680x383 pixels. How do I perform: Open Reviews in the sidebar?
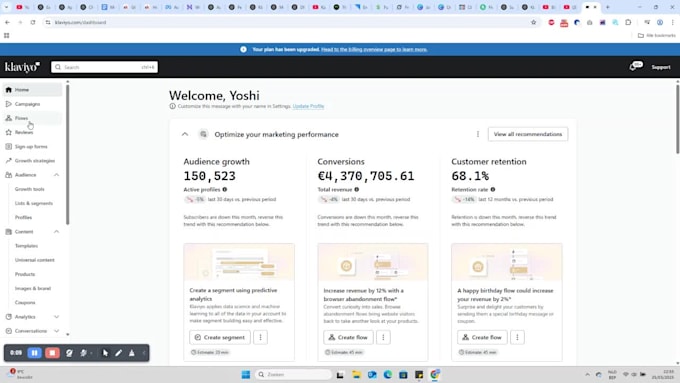(32, 132)
